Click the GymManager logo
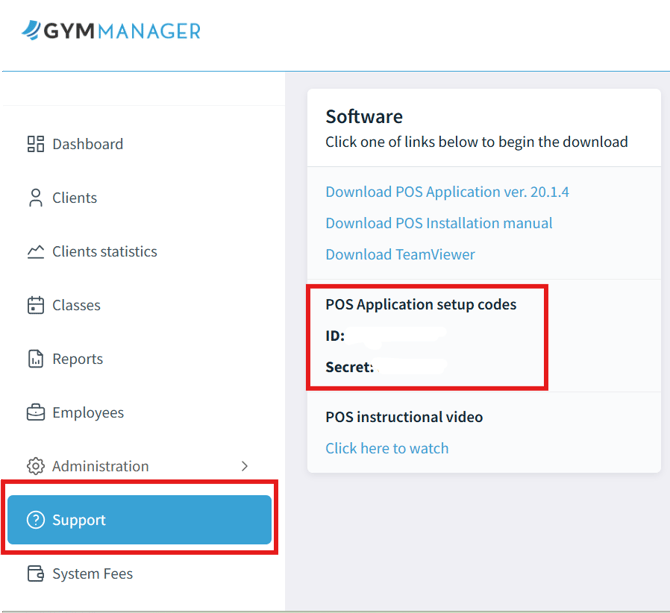Image resolution: width=670 pixels, height=613 pixels. [111, 31]
